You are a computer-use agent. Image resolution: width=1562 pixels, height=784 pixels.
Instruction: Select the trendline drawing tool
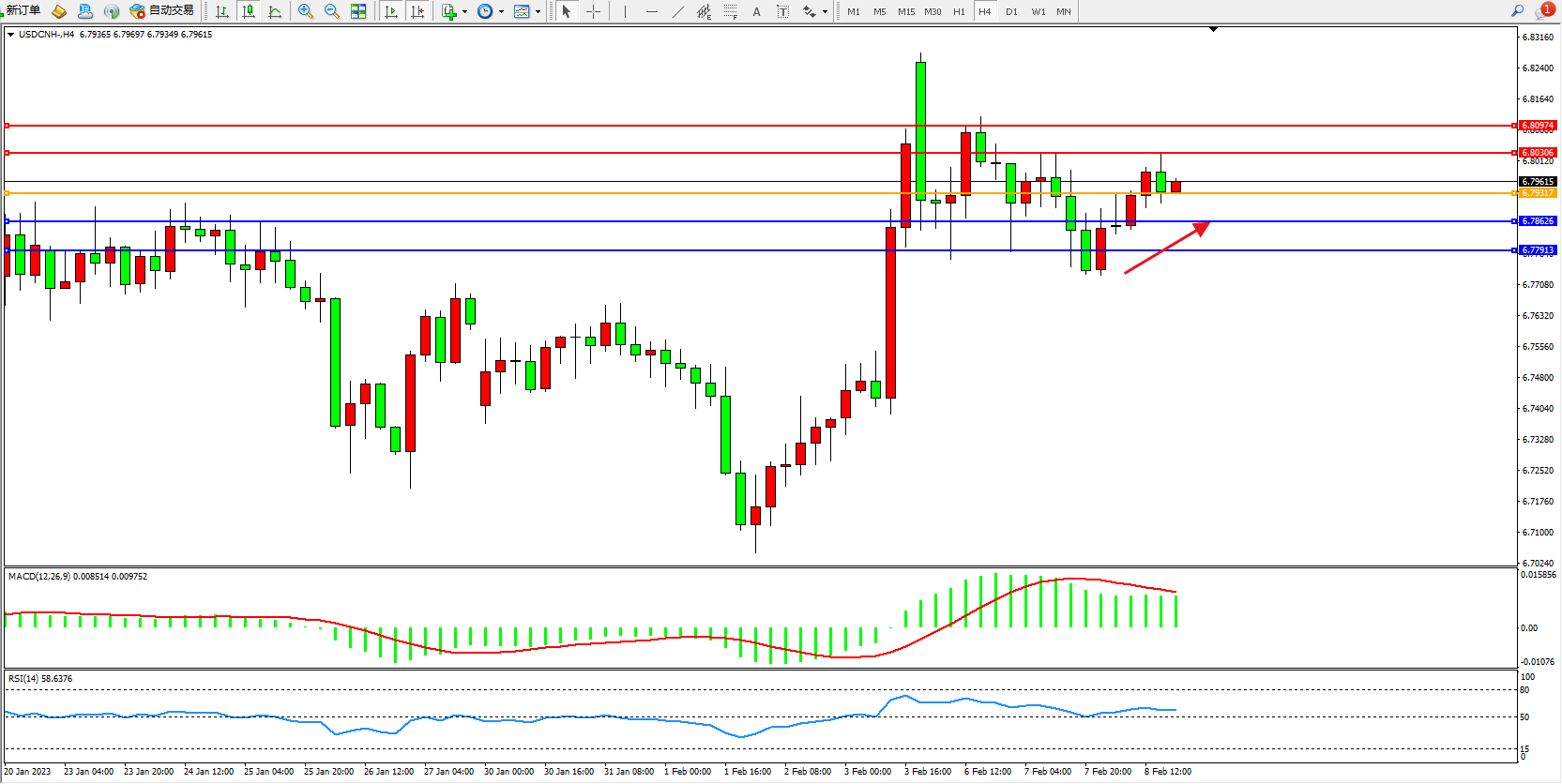(x=678, y=11)
